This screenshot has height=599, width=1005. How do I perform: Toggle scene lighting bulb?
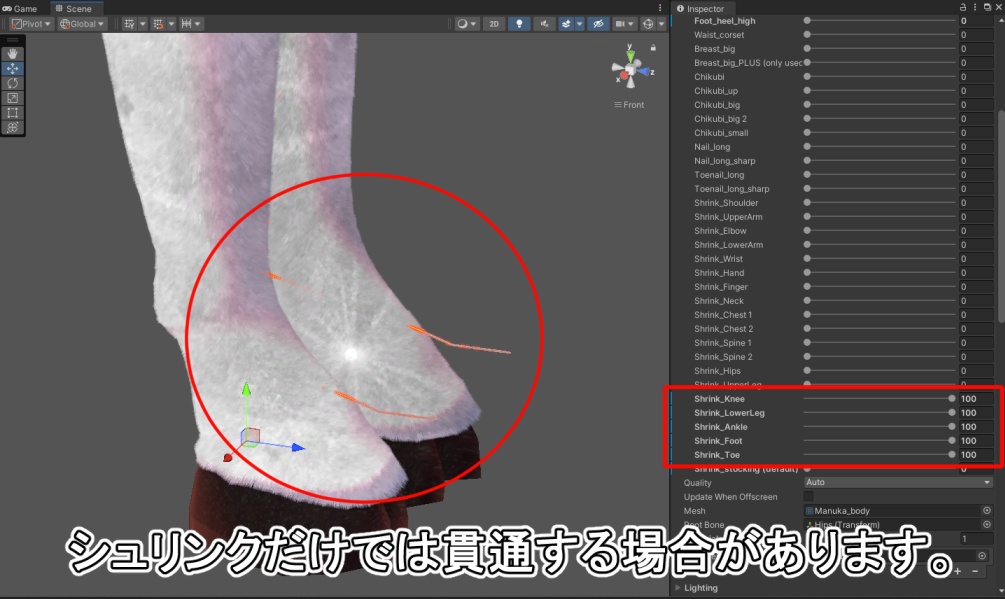519,24
